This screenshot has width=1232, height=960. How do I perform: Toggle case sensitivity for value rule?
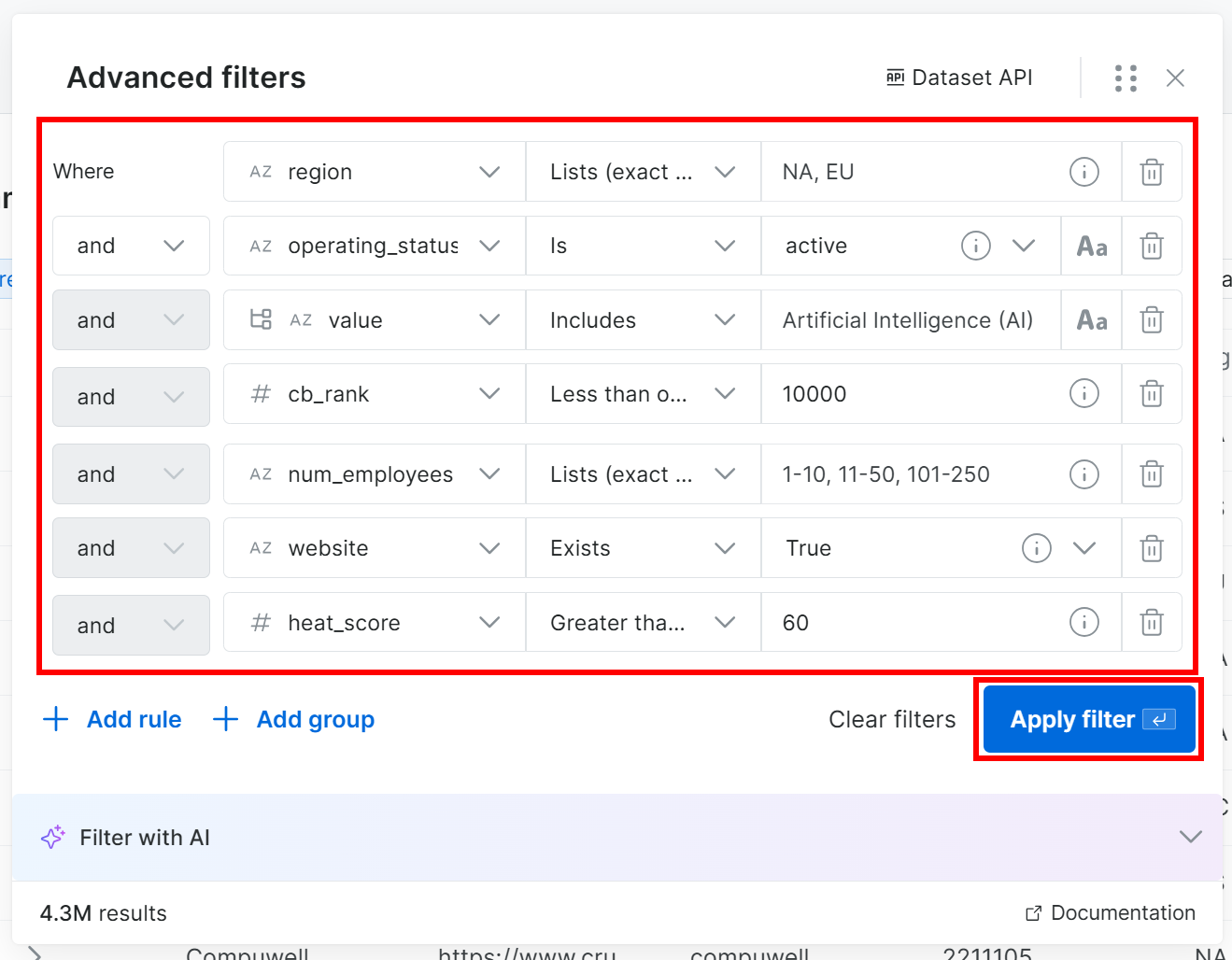pos(1091,320)
